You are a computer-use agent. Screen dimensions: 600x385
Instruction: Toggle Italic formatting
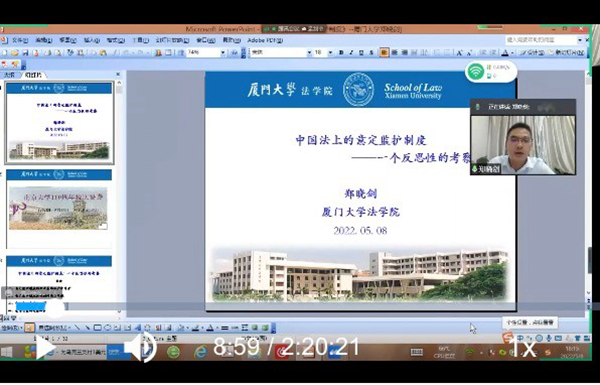coord(351,53)
